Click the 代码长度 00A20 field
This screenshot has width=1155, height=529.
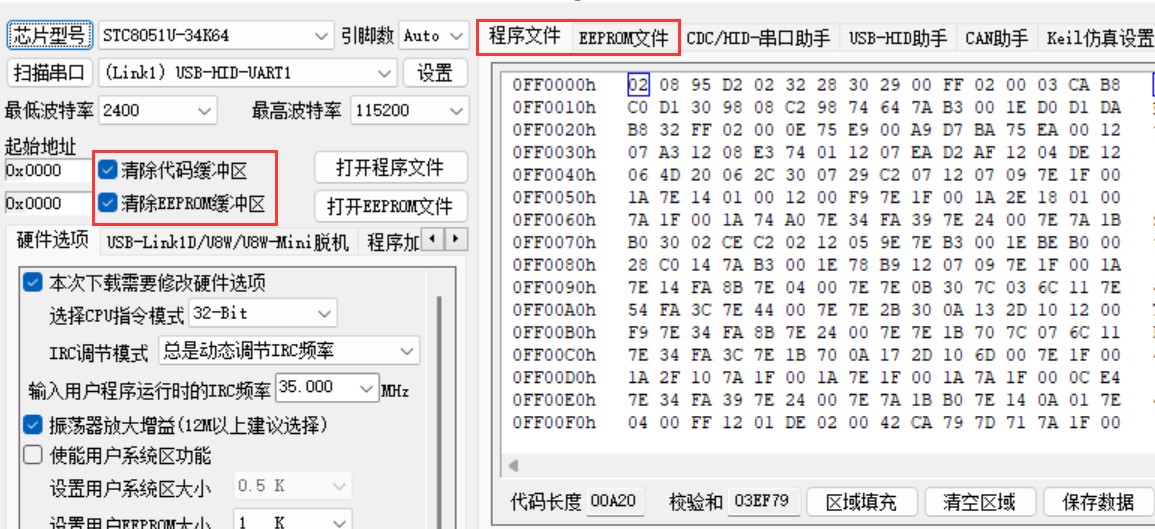[615, 502]
